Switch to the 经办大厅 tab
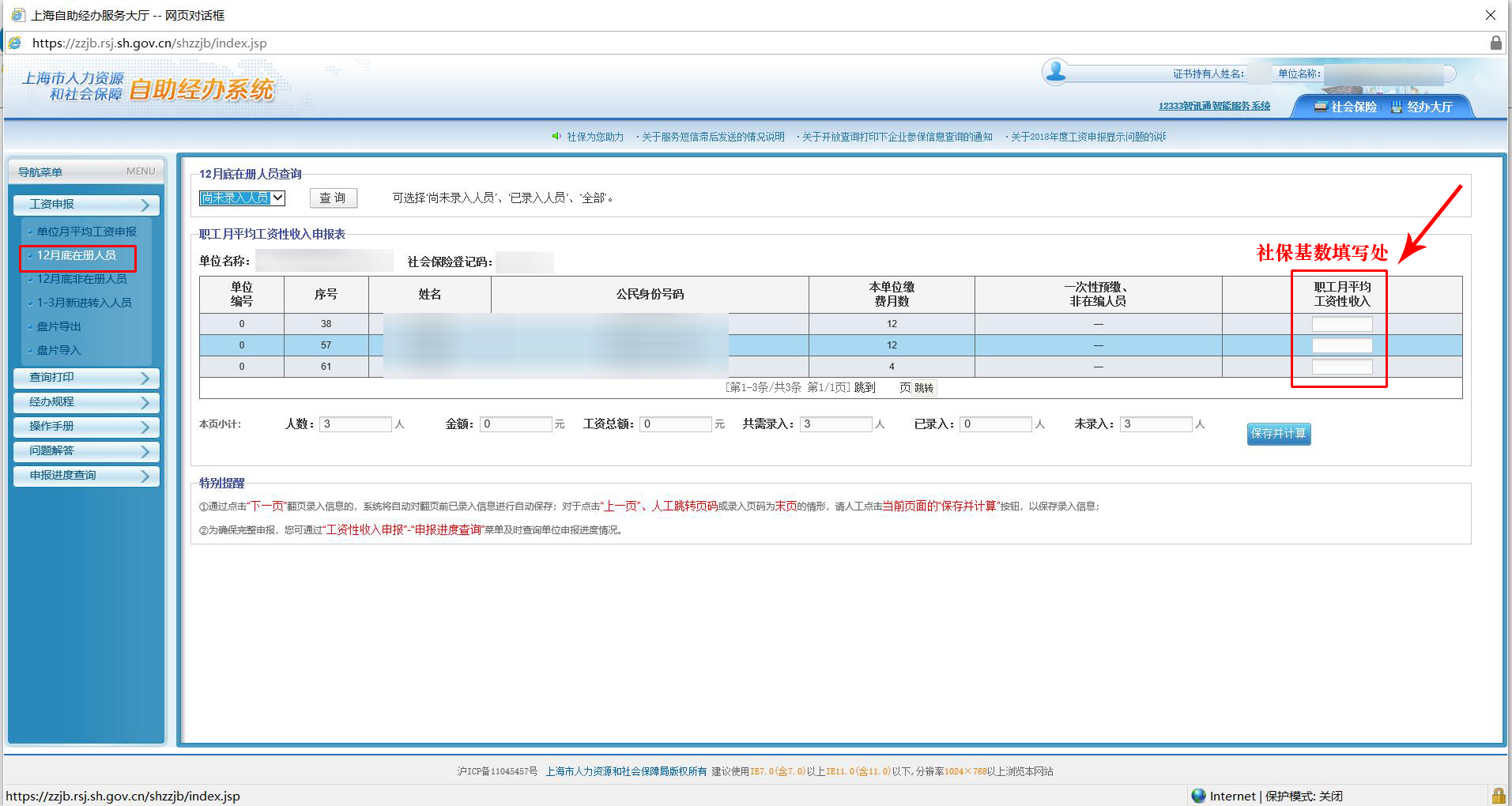This screenshot has width=1512, height=806. 1421,107
